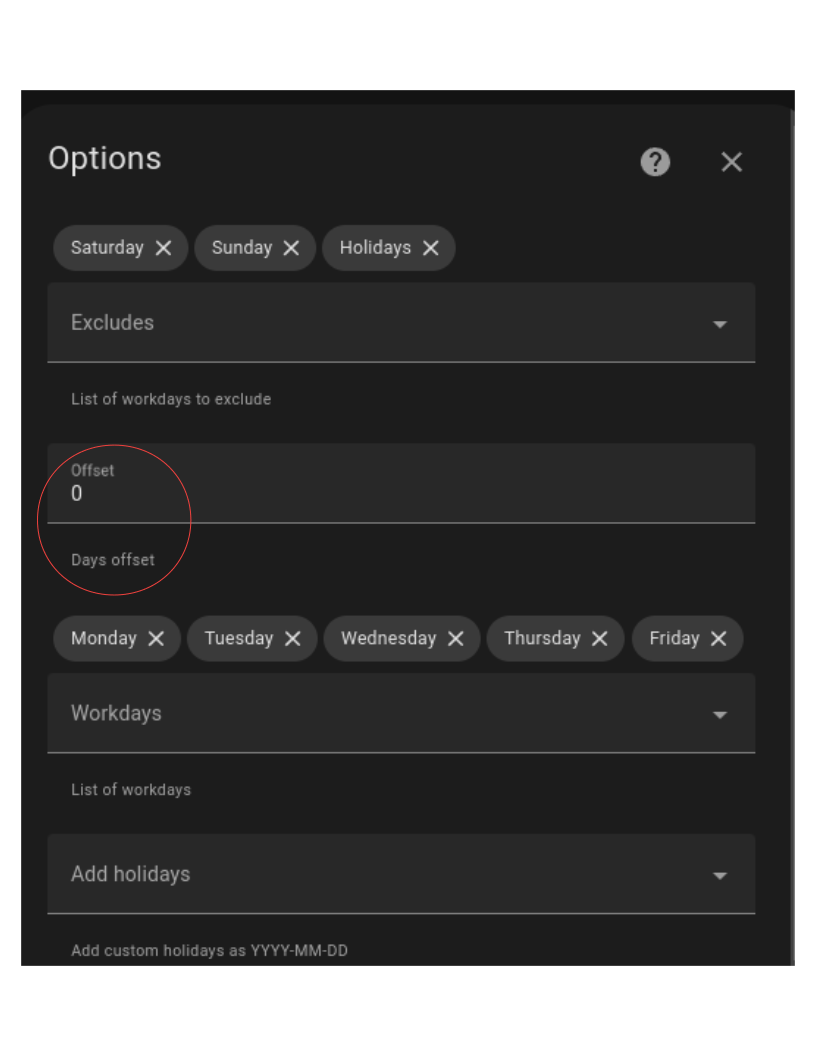Open the Workdays selection dropdown

tap(400, 713)
